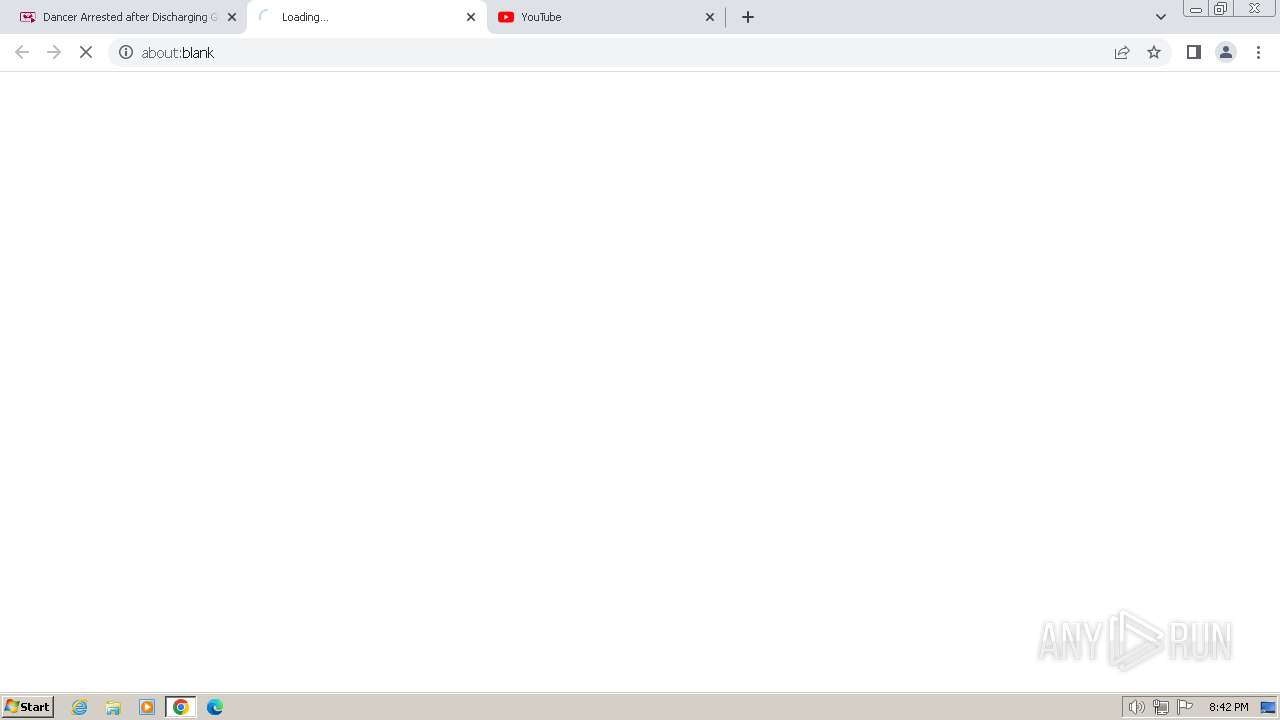
Task: Go back to previous page
Action: pos(22,52)
